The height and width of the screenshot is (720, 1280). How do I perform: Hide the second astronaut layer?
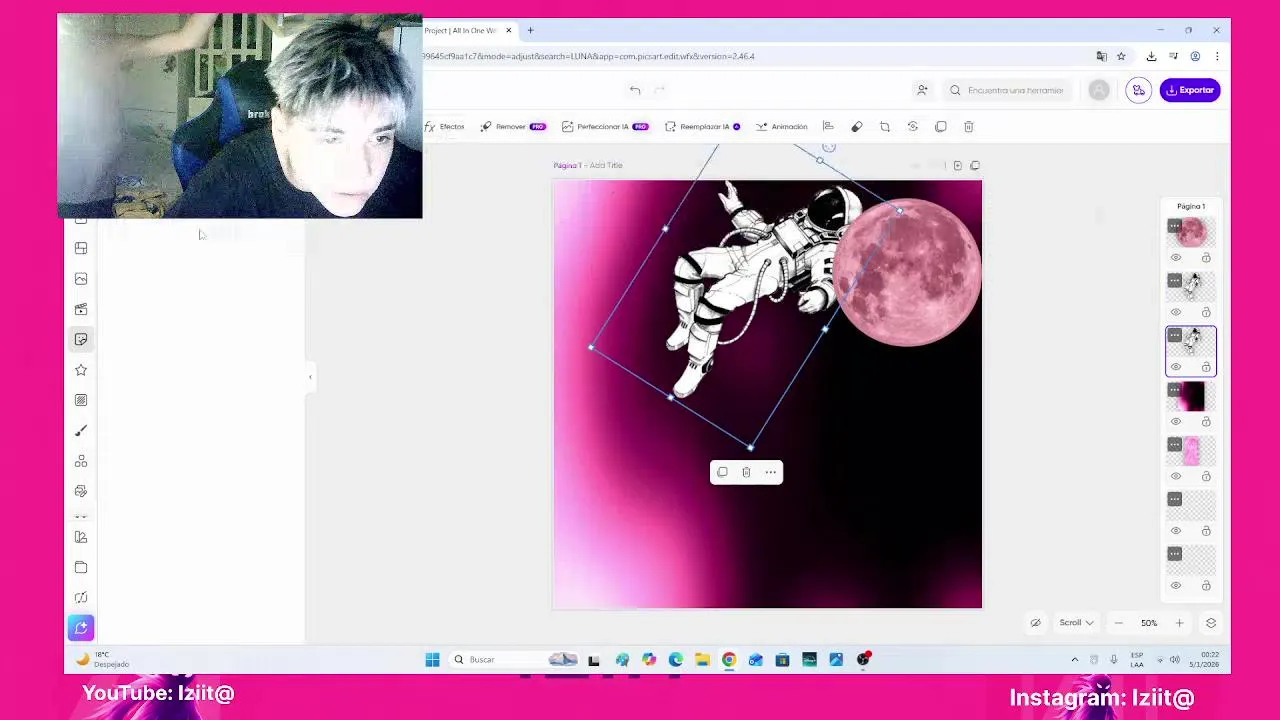tap(1176, 312)
